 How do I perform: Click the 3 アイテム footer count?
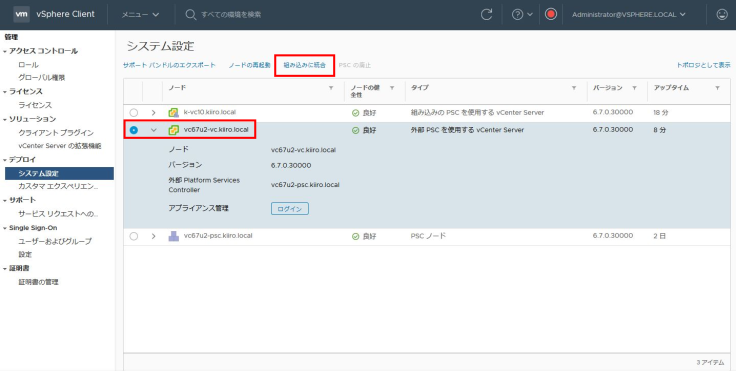[710, 363]
